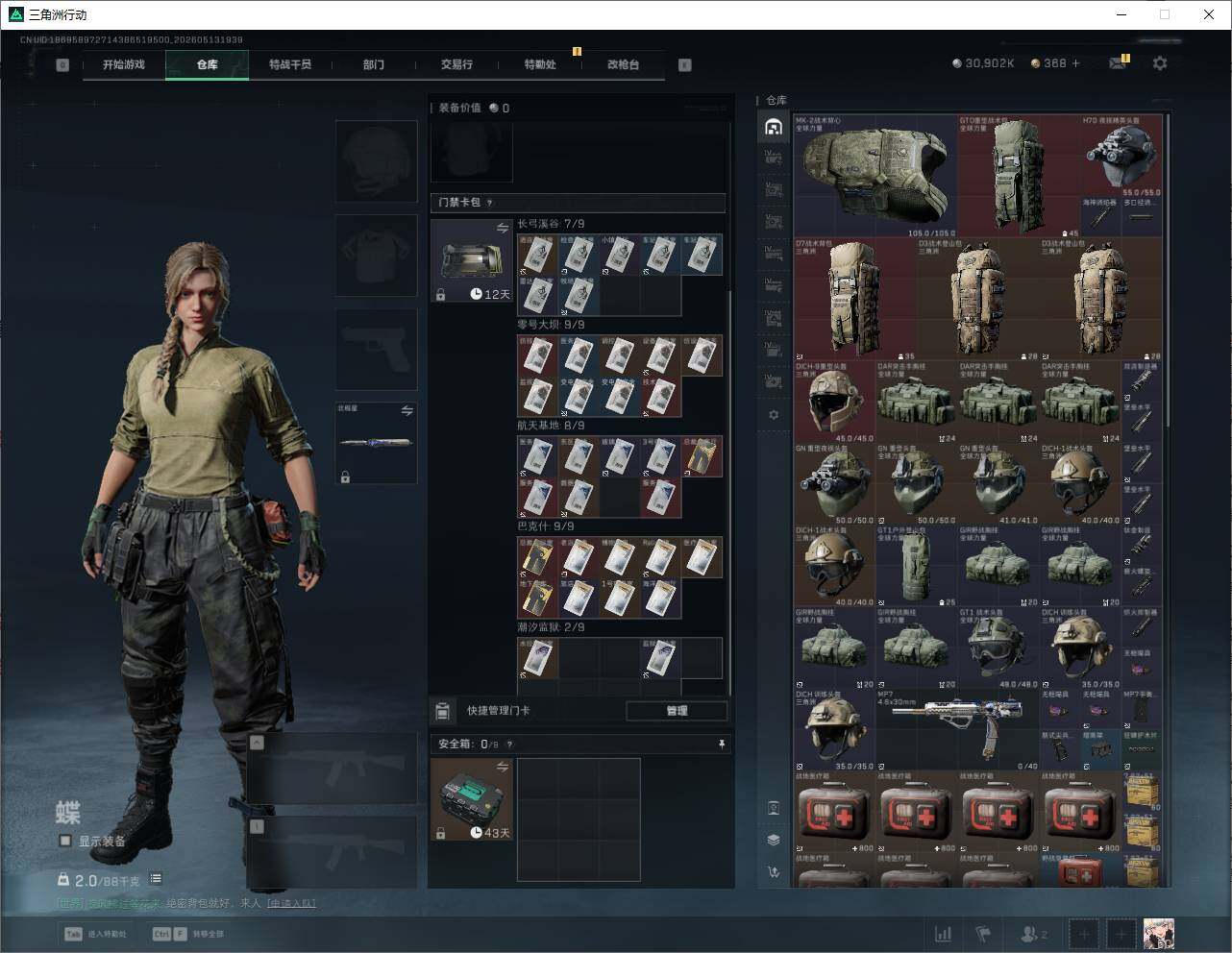This screenshot has height=953, width=1232.
Task: Swap the 门禁卡包 card case
Action: pyautogui.click(x=503, y=228)
